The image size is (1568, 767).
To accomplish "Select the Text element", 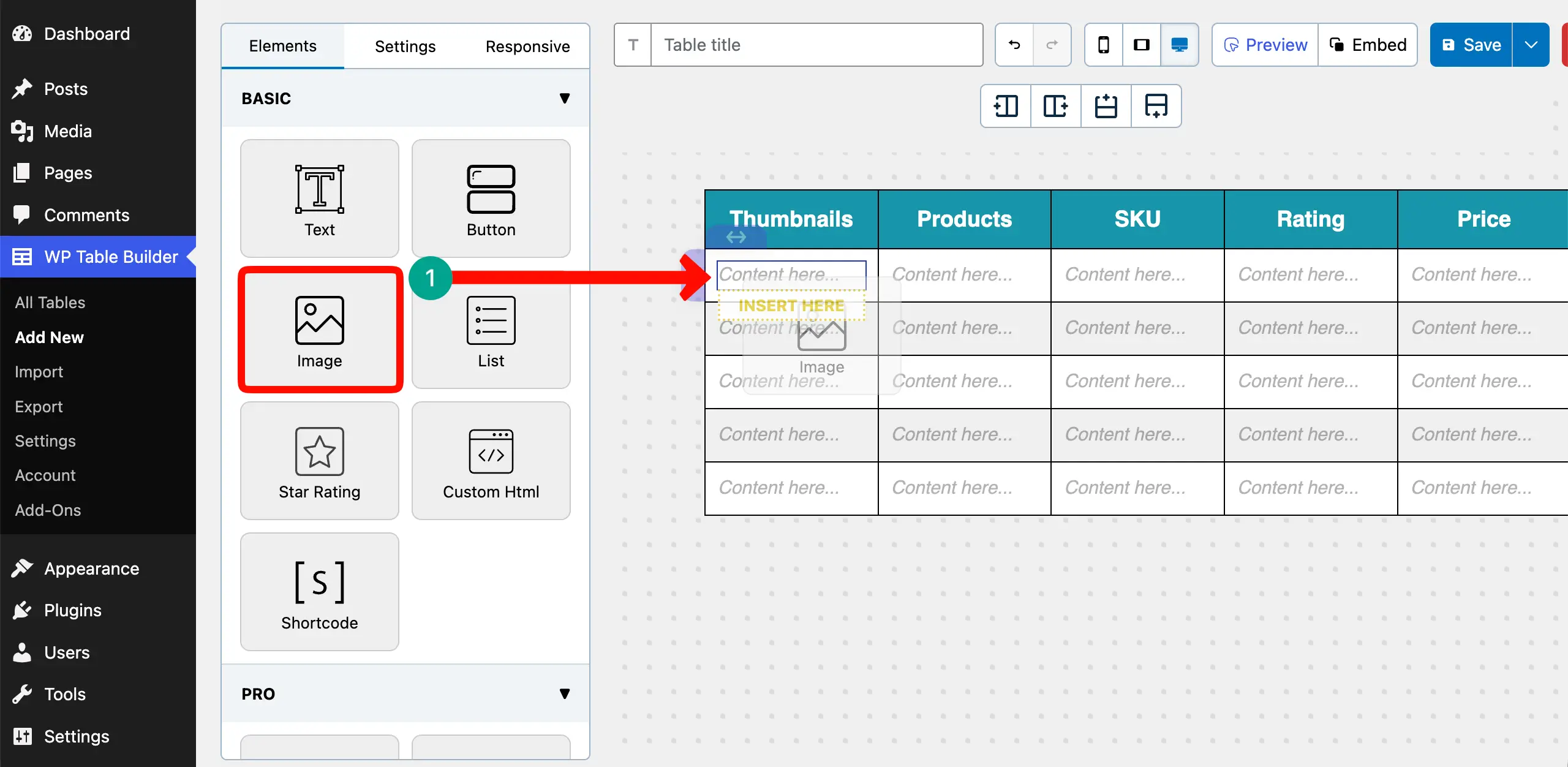I will click(x=320, y=198).
